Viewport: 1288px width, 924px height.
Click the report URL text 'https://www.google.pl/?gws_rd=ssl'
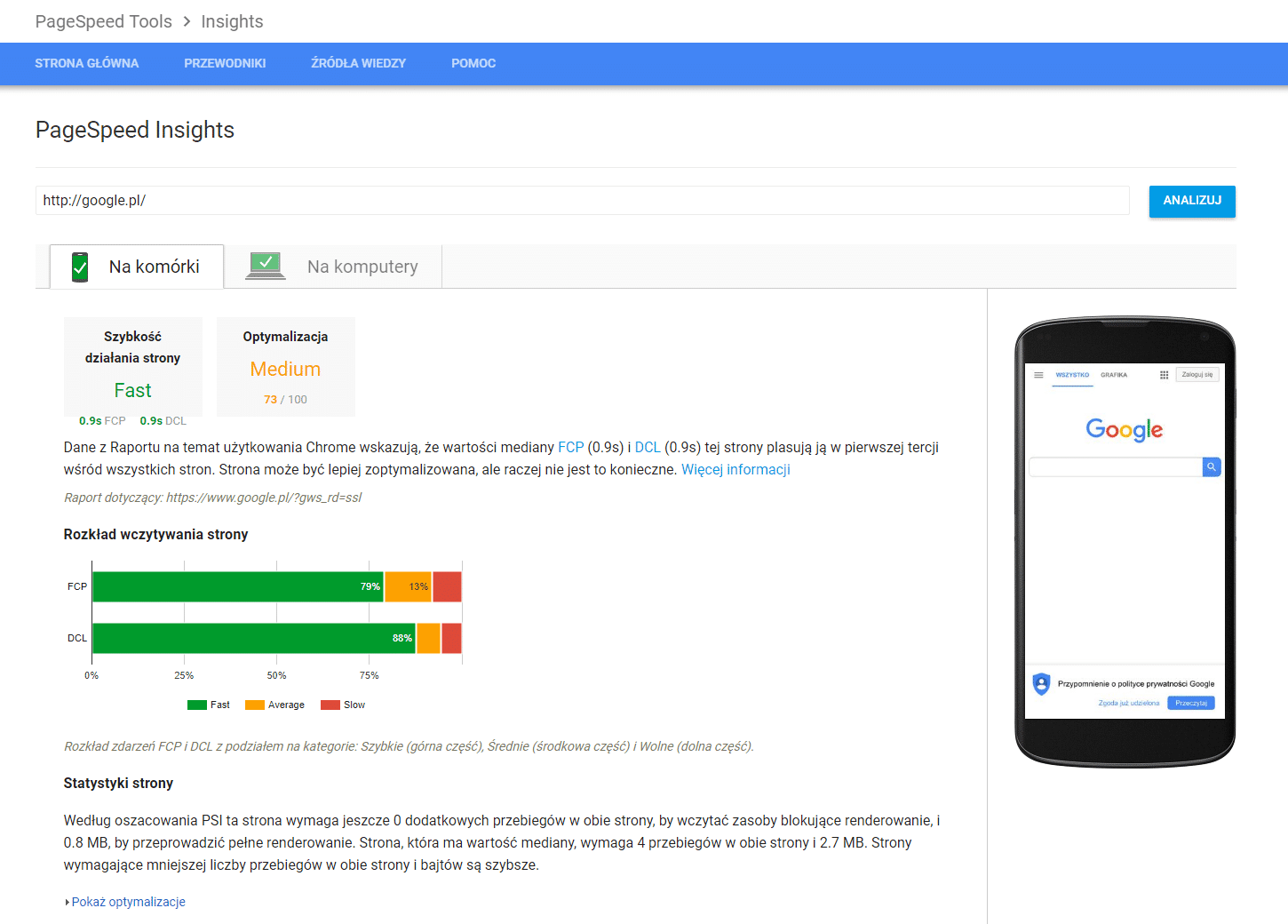(x=264, y=498)
